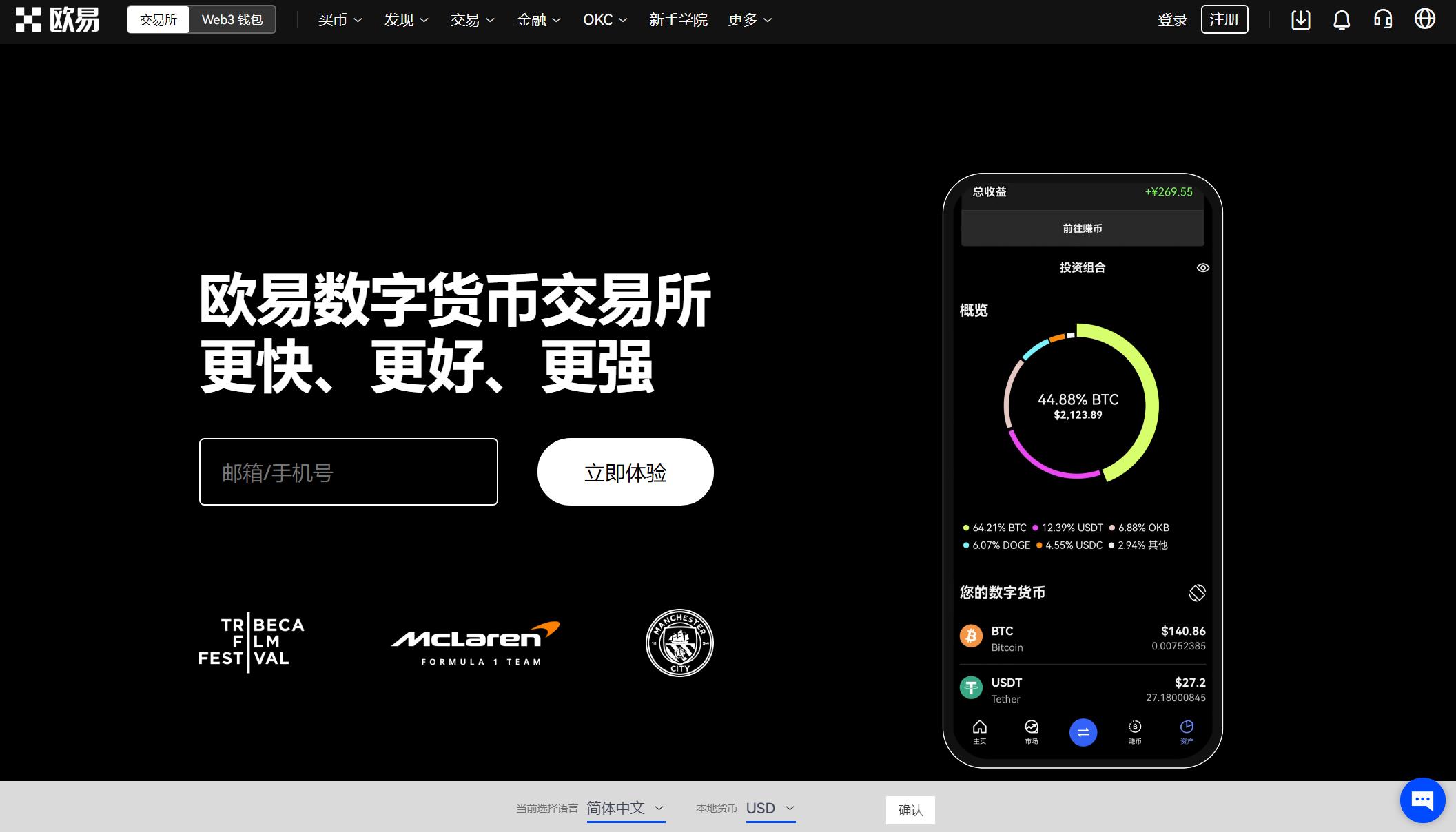
Task: Click the 立即体验 experience button
Action: 625,471
